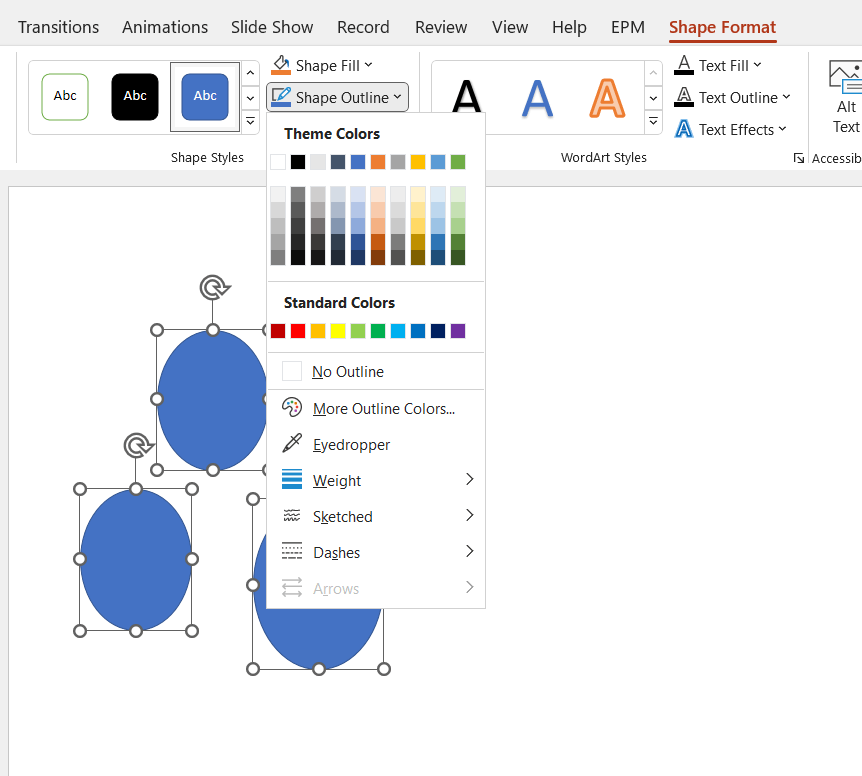Click the bottom-left resize handle of lower right ellipse
The height and width of the screenshot is (776, 862).
point(253,669)
